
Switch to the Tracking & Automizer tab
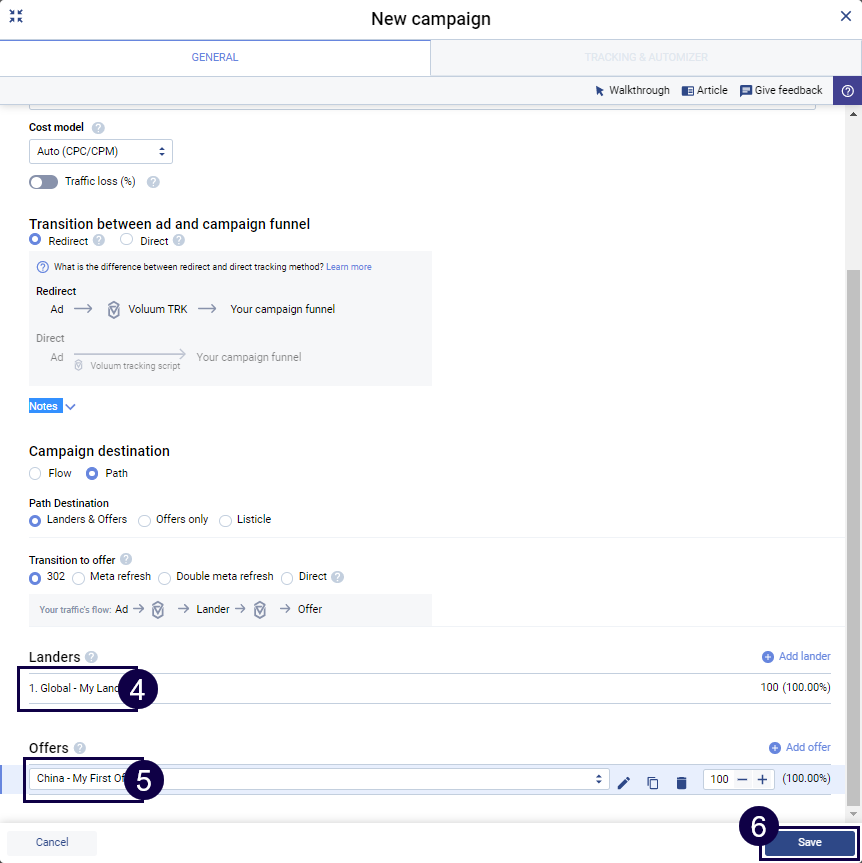click(646, 57)
